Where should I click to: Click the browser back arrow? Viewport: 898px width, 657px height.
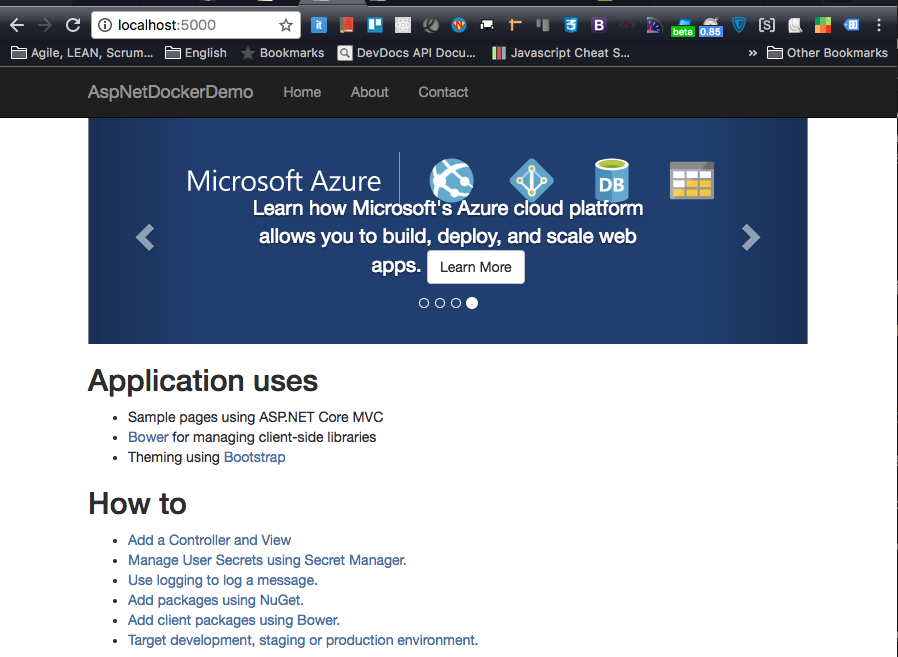(x=17, y=25)
